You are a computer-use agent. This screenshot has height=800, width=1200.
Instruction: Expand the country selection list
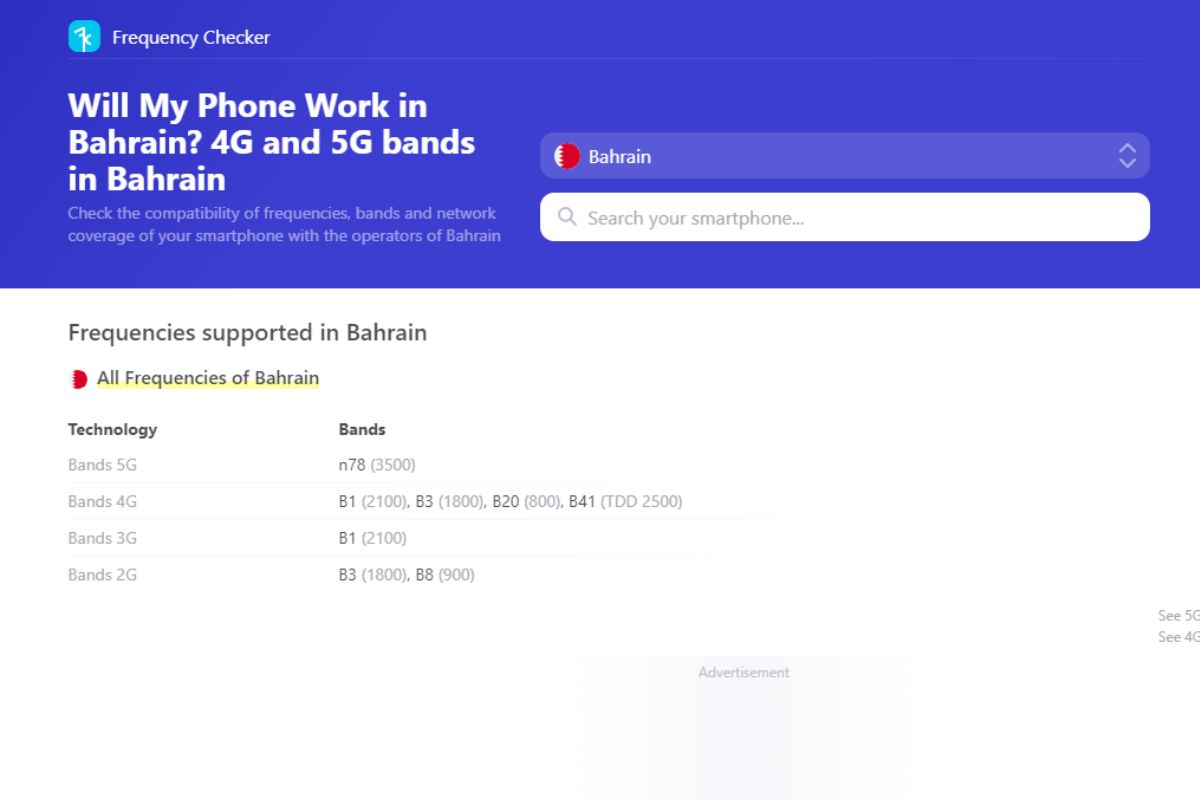tap(845, 156)
